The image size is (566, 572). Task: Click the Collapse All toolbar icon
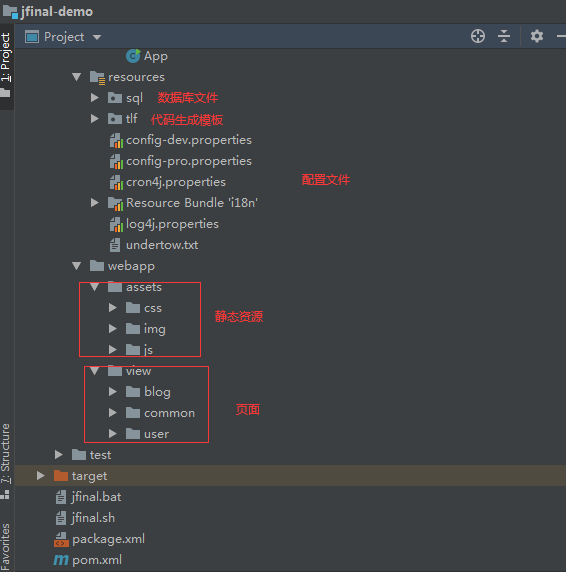pyautogui.click(x=504, y=36)
